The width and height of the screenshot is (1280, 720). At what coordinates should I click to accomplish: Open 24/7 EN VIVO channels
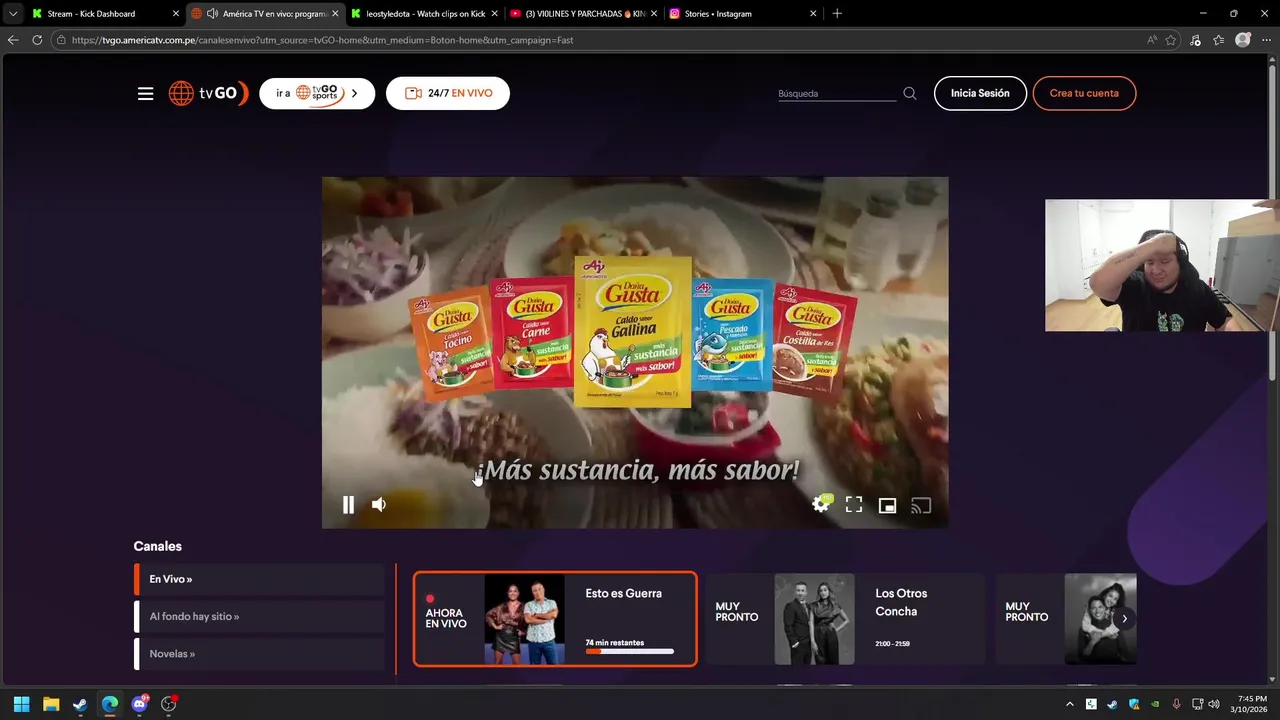click(x=448, y=93)
